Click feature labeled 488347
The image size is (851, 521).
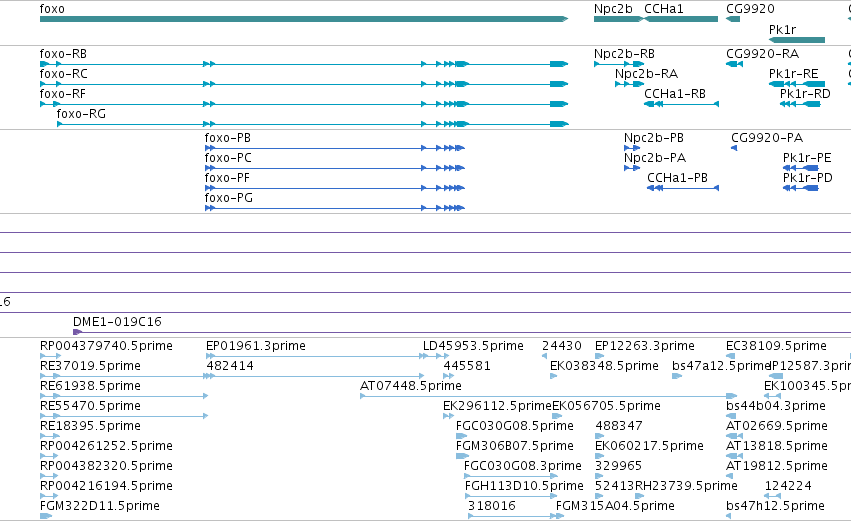click(x=619, y=427)
